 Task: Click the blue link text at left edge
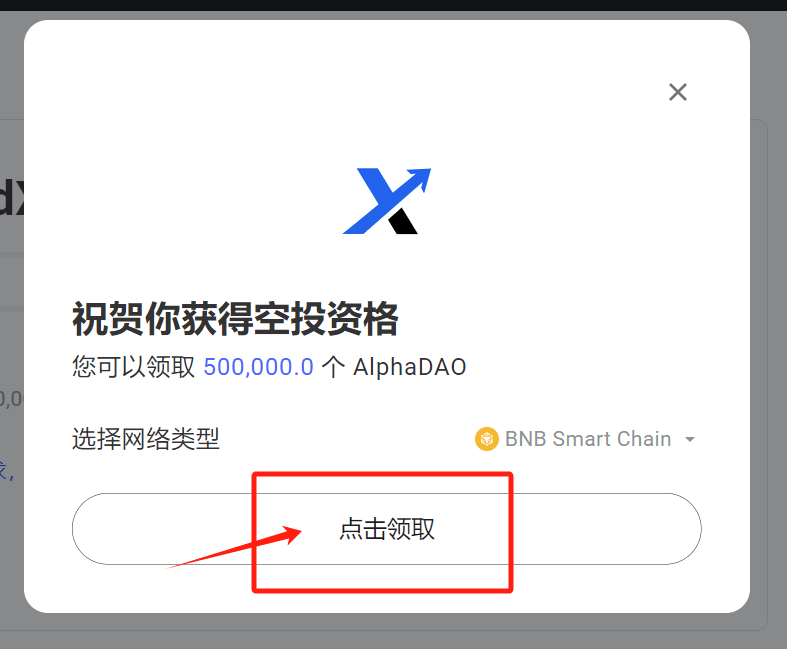(x=7, y=470)
